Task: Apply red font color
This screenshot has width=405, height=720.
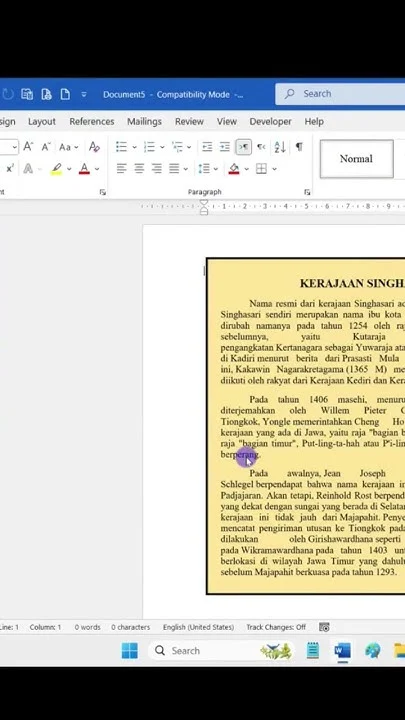Action: pos(84,169)
